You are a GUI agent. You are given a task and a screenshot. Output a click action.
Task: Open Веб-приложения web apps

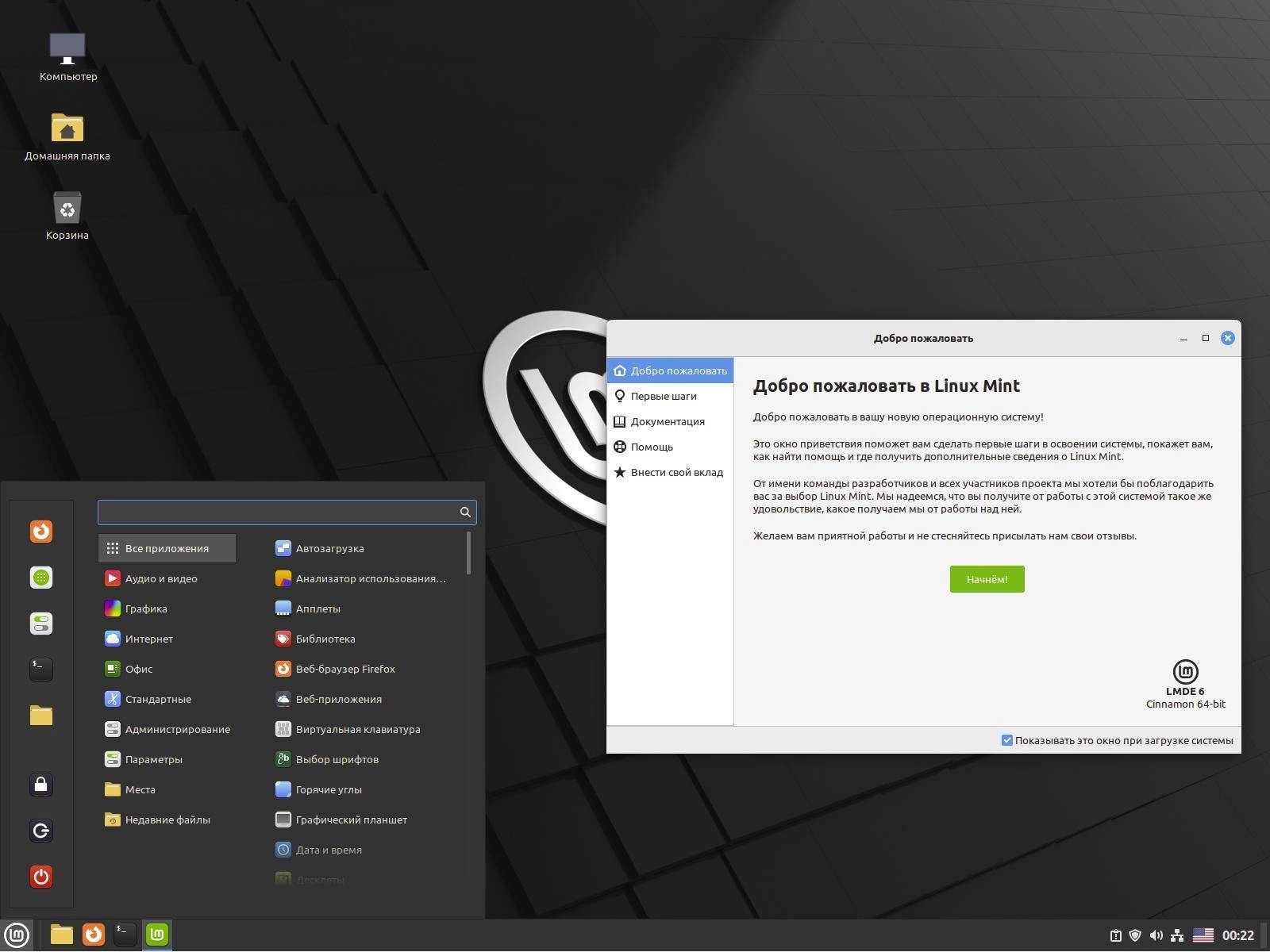coord(365,699)
